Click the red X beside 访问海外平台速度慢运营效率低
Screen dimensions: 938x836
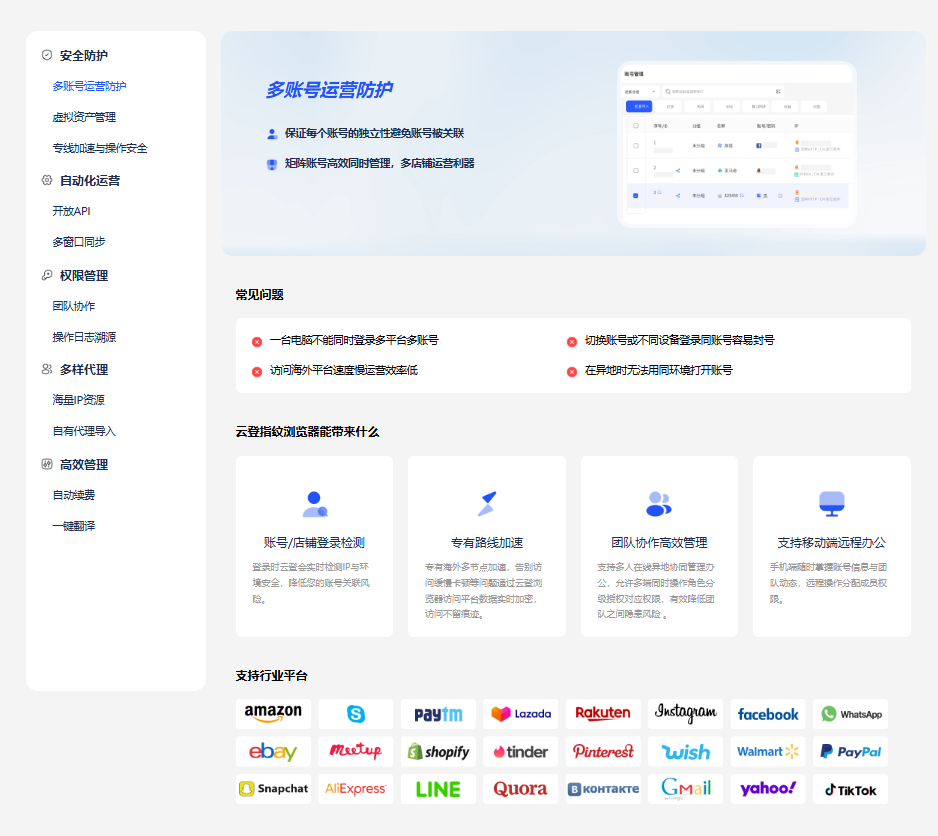[x=257, y=372]
